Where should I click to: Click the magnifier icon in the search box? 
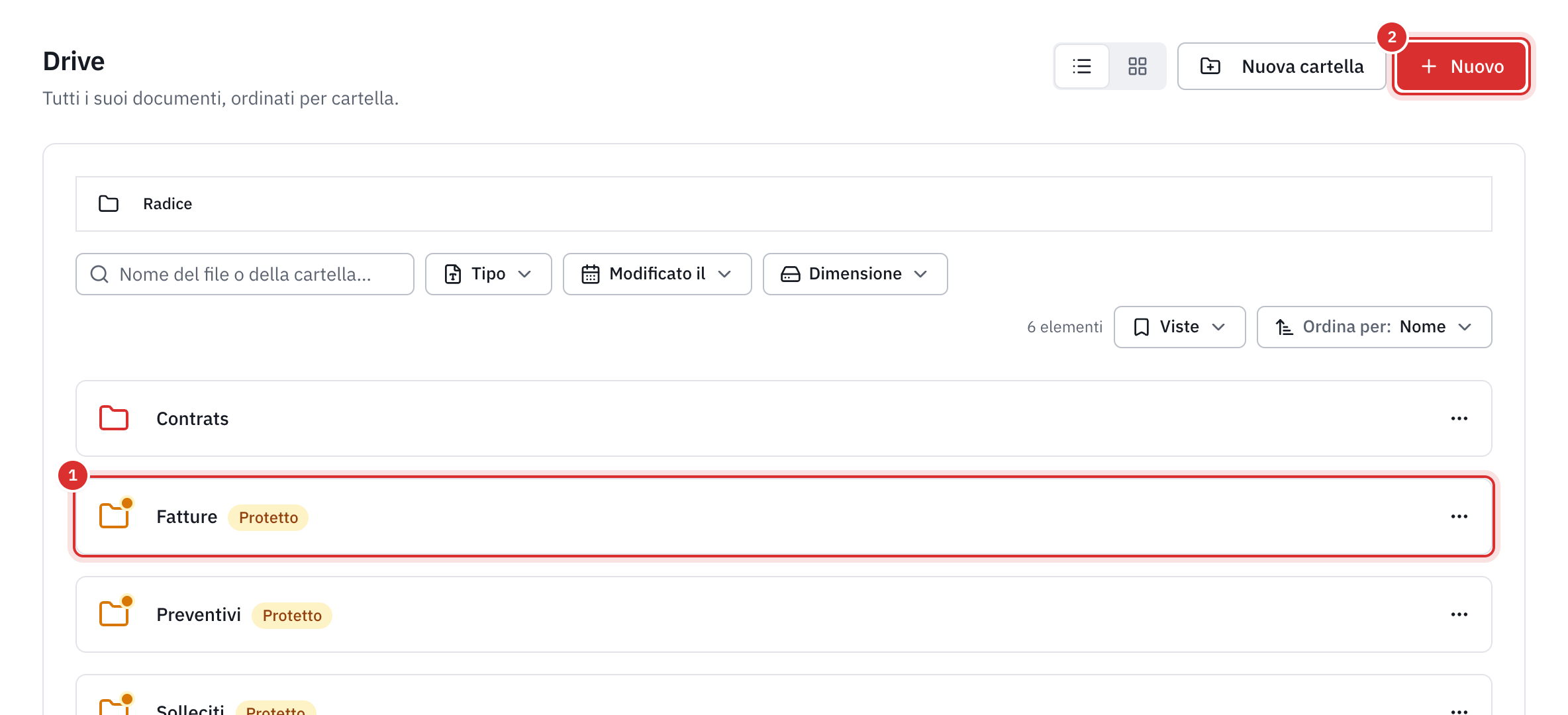pyautogui.click(x=99, y=274)
